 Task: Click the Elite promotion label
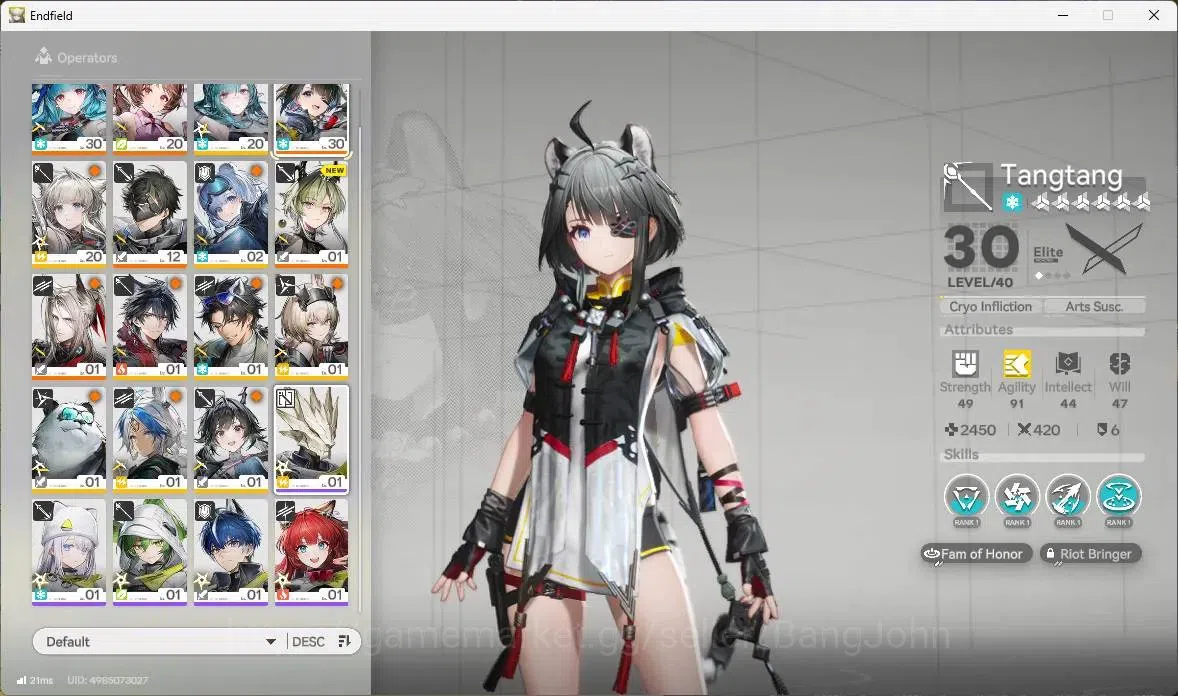pyautogui.click(x=1048, y=253)
